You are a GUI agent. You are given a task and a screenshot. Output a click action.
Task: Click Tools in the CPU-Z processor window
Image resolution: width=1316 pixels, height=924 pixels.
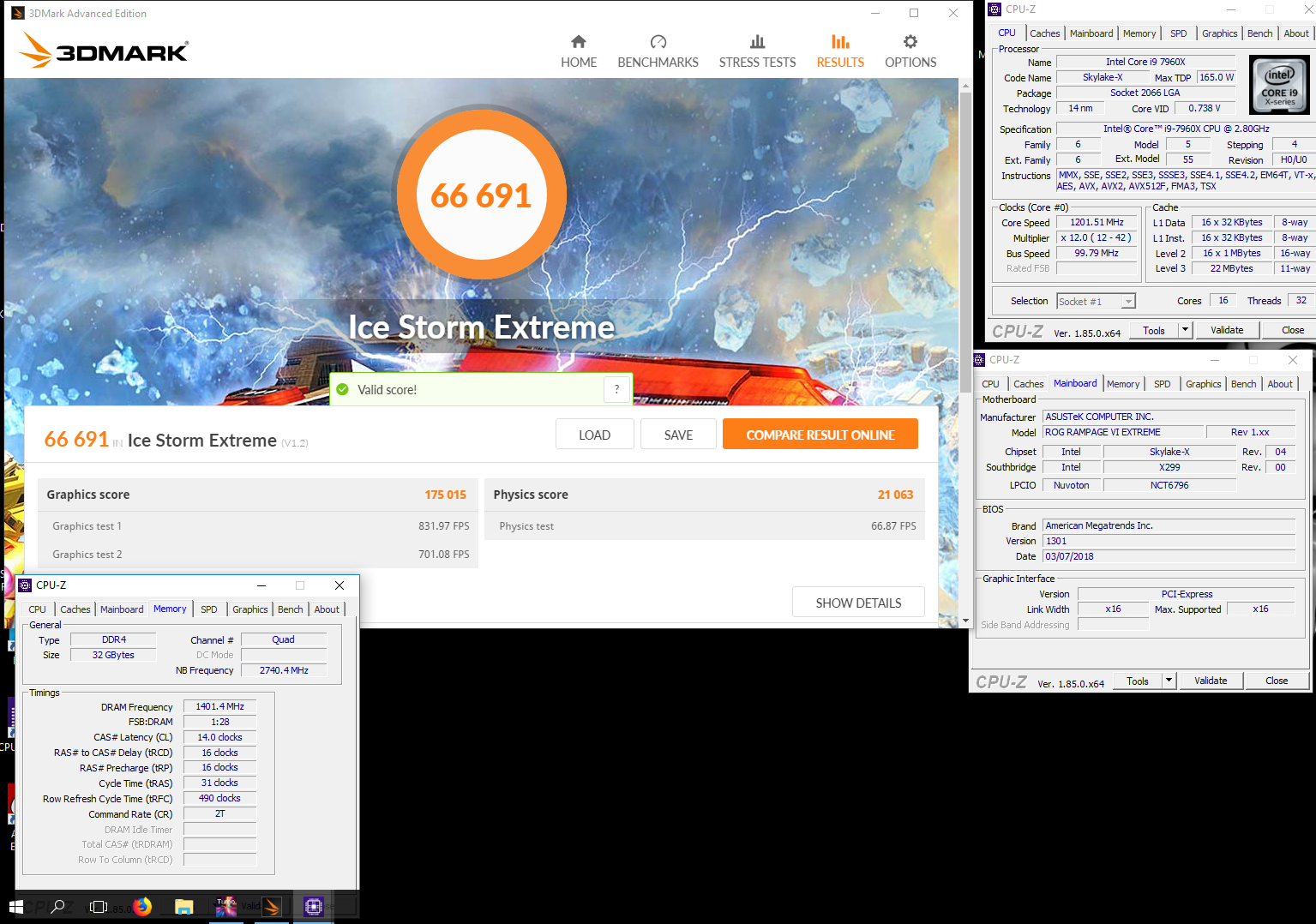[x=1154, y=330]
